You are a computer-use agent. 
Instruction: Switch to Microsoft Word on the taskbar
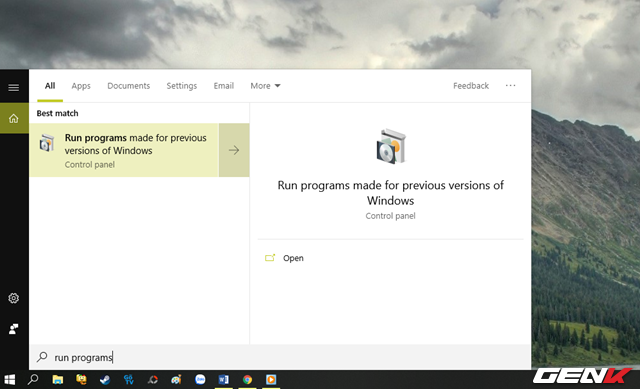[x=224, y=380]
